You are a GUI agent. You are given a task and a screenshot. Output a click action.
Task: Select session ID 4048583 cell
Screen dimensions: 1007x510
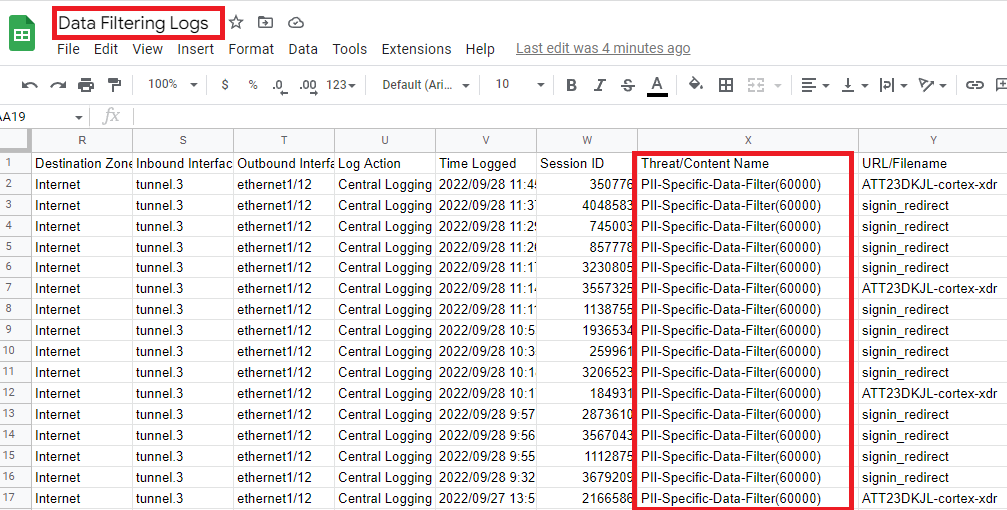click(587, 206)
